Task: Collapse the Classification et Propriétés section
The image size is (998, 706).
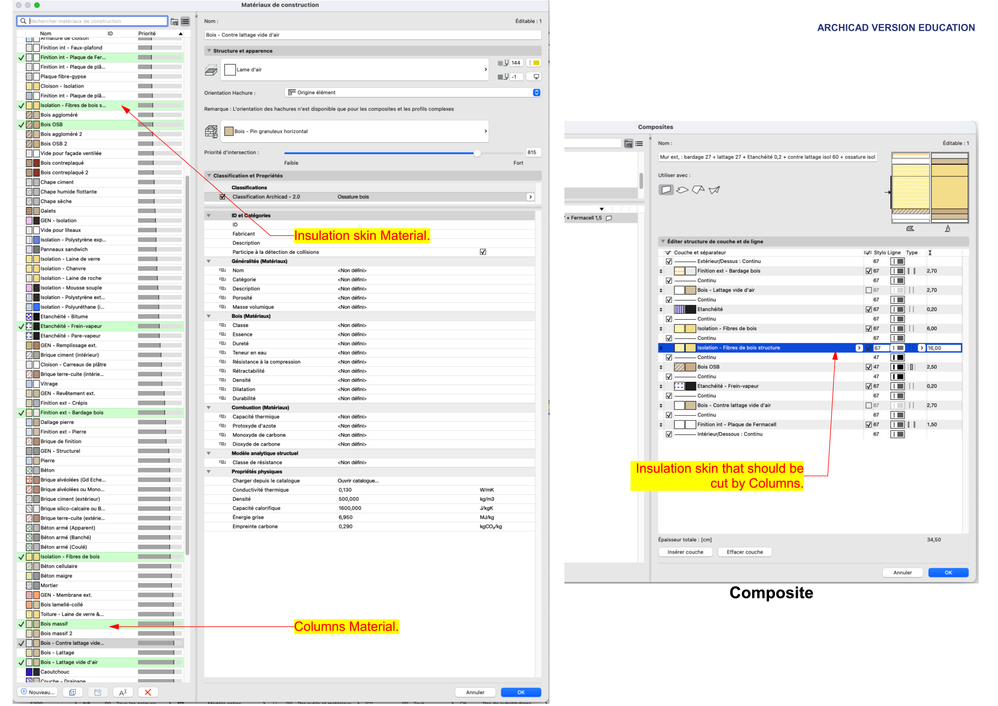Action: 209,176
